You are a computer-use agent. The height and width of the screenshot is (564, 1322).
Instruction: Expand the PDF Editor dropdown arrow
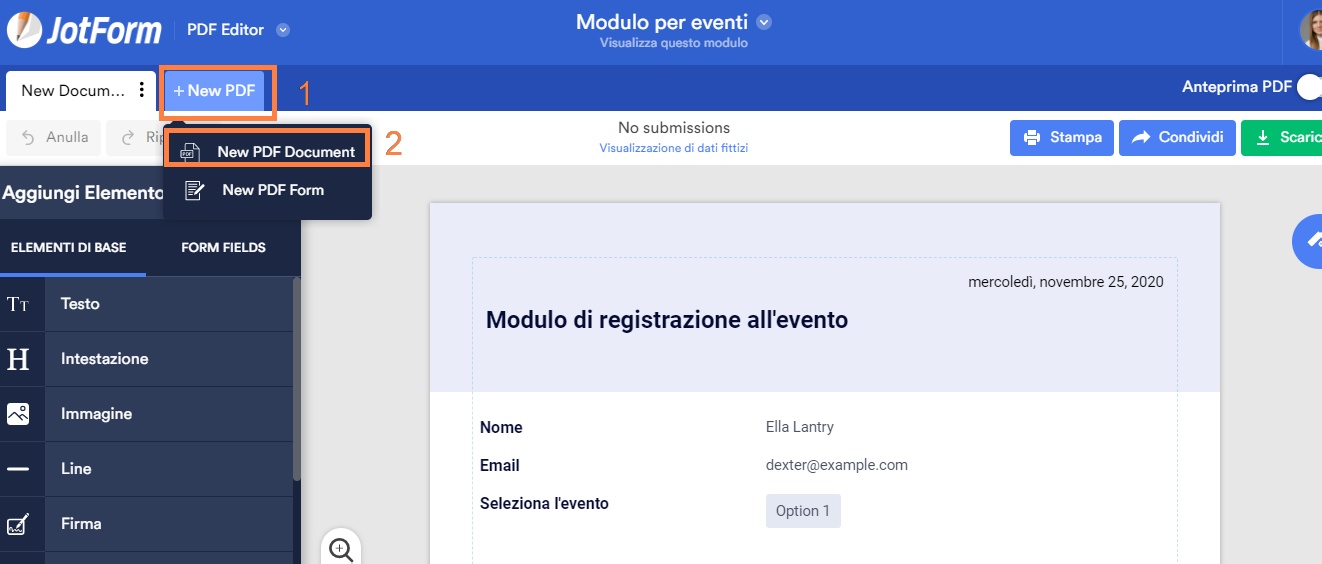283,30
